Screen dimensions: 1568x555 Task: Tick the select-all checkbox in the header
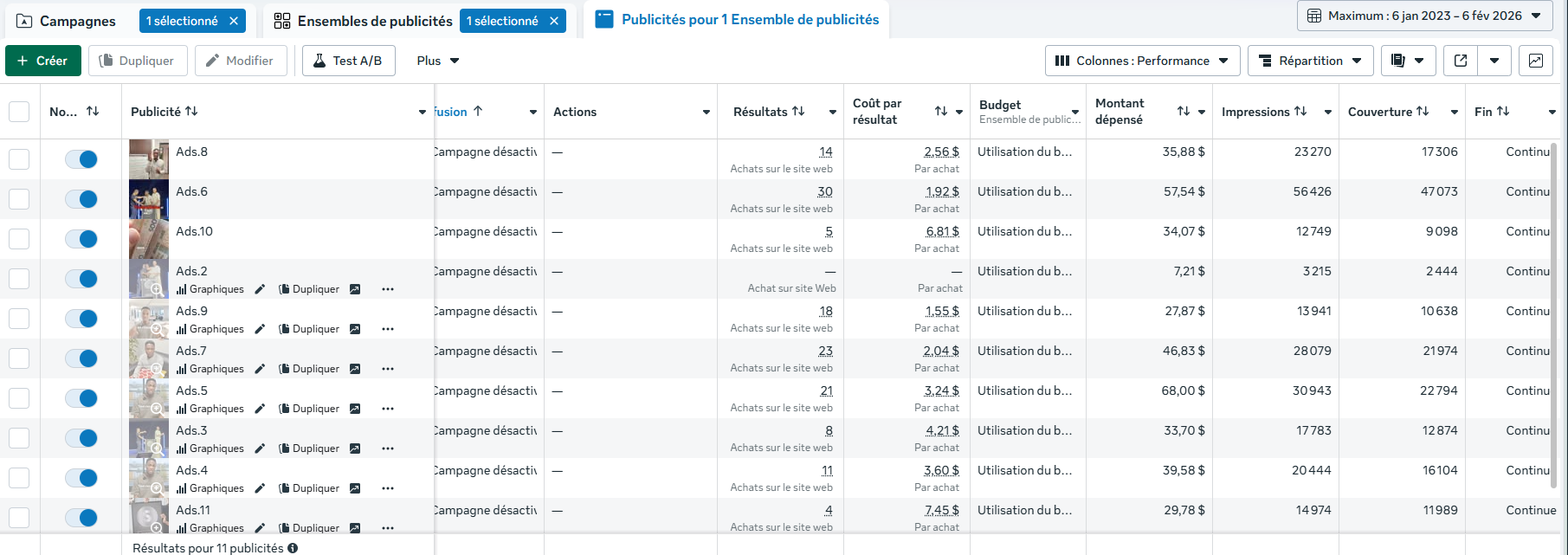pos(19,112)
